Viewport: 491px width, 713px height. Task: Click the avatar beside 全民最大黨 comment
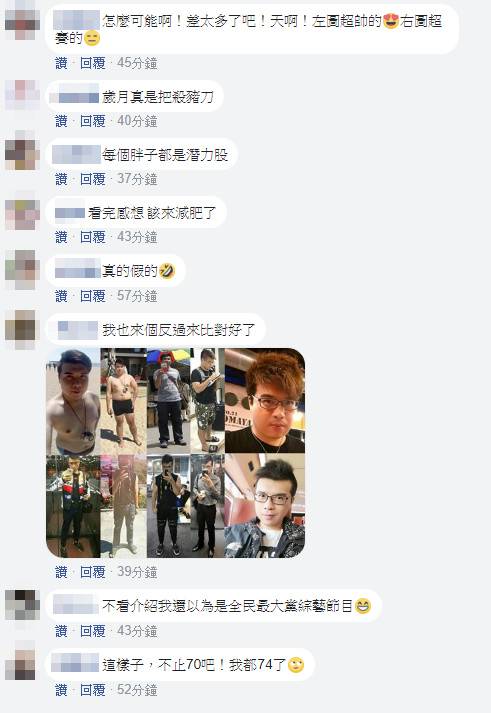[22, 605]
